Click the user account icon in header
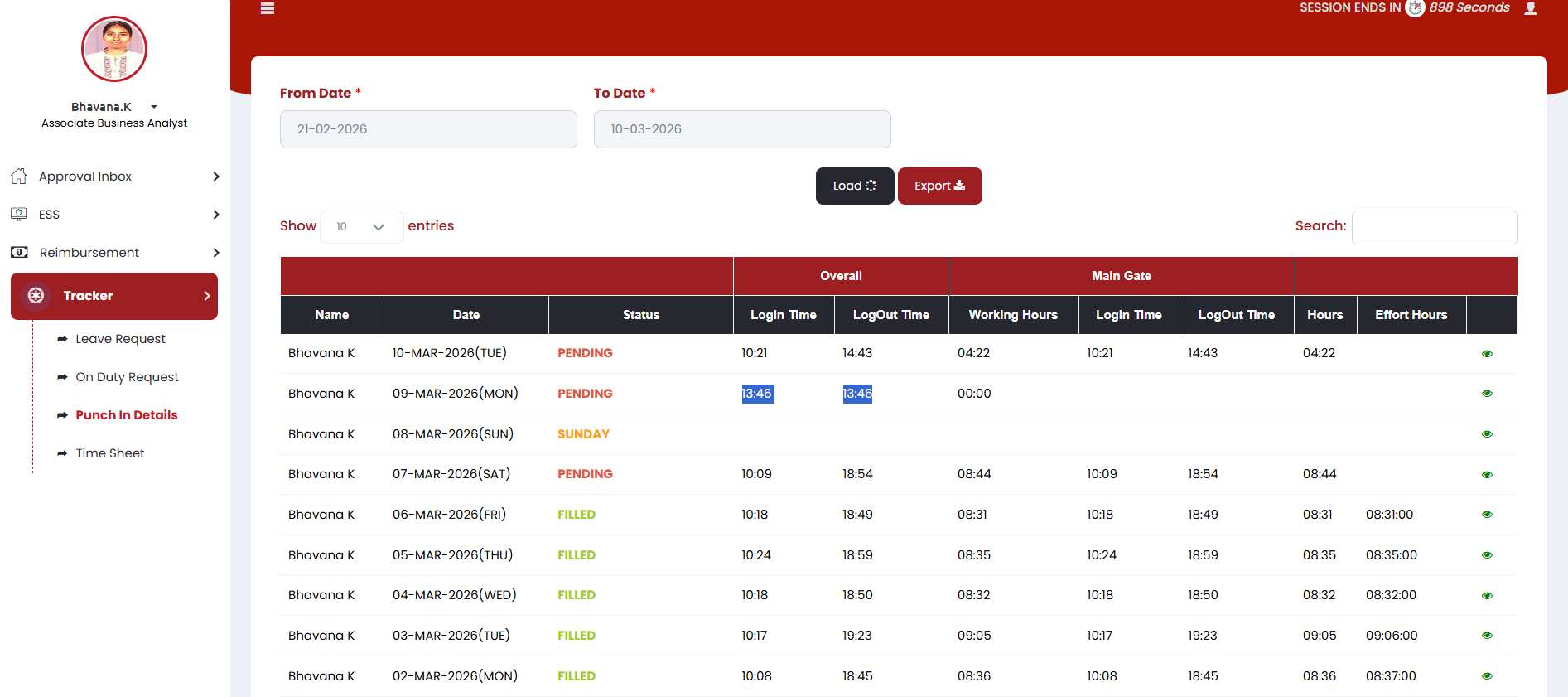The width and height of the screenshot is (1568, 697). click(x=1531, y=8)
